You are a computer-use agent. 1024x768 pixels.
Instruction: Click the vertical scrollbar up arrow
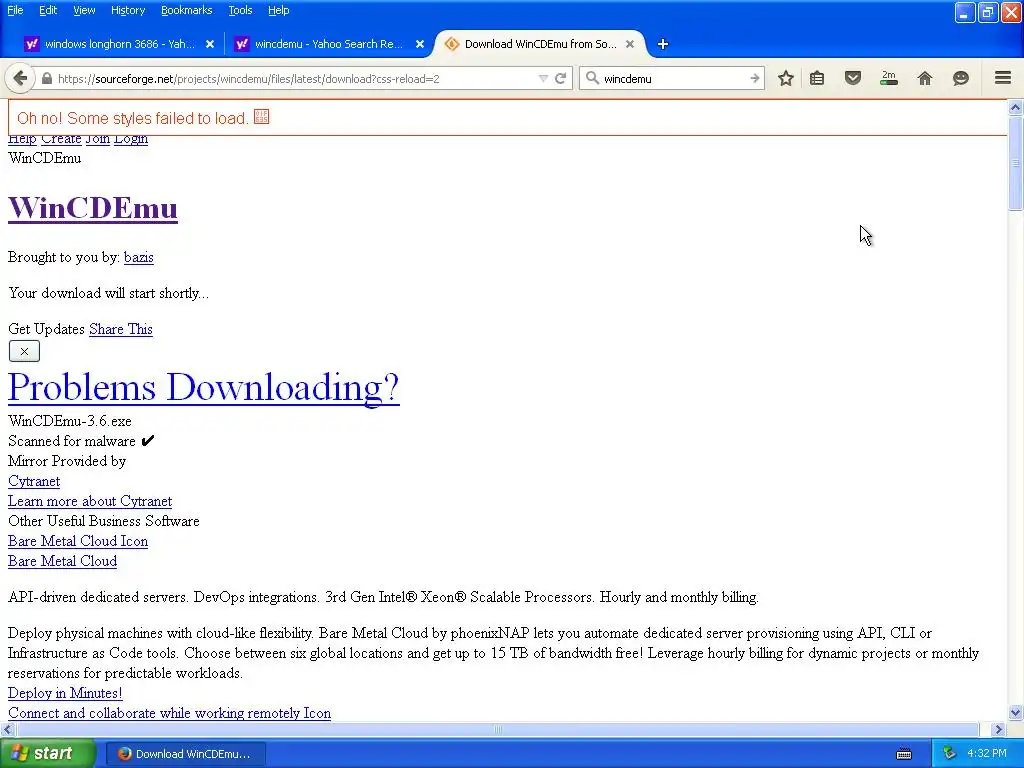(x=1016, y=107)
